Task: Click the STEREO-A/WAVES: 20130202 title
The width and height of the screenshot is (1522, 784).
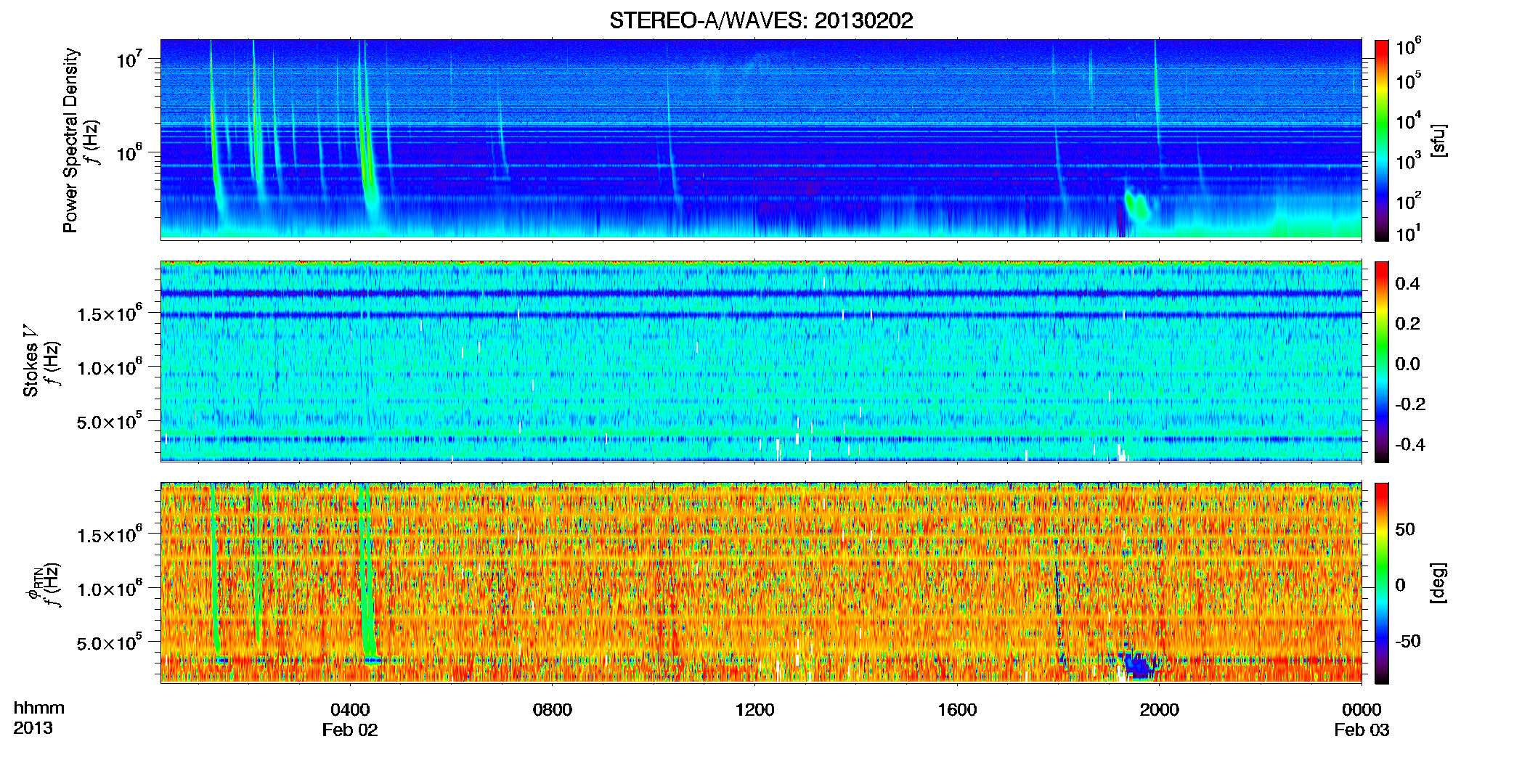Action: point(761,20)
